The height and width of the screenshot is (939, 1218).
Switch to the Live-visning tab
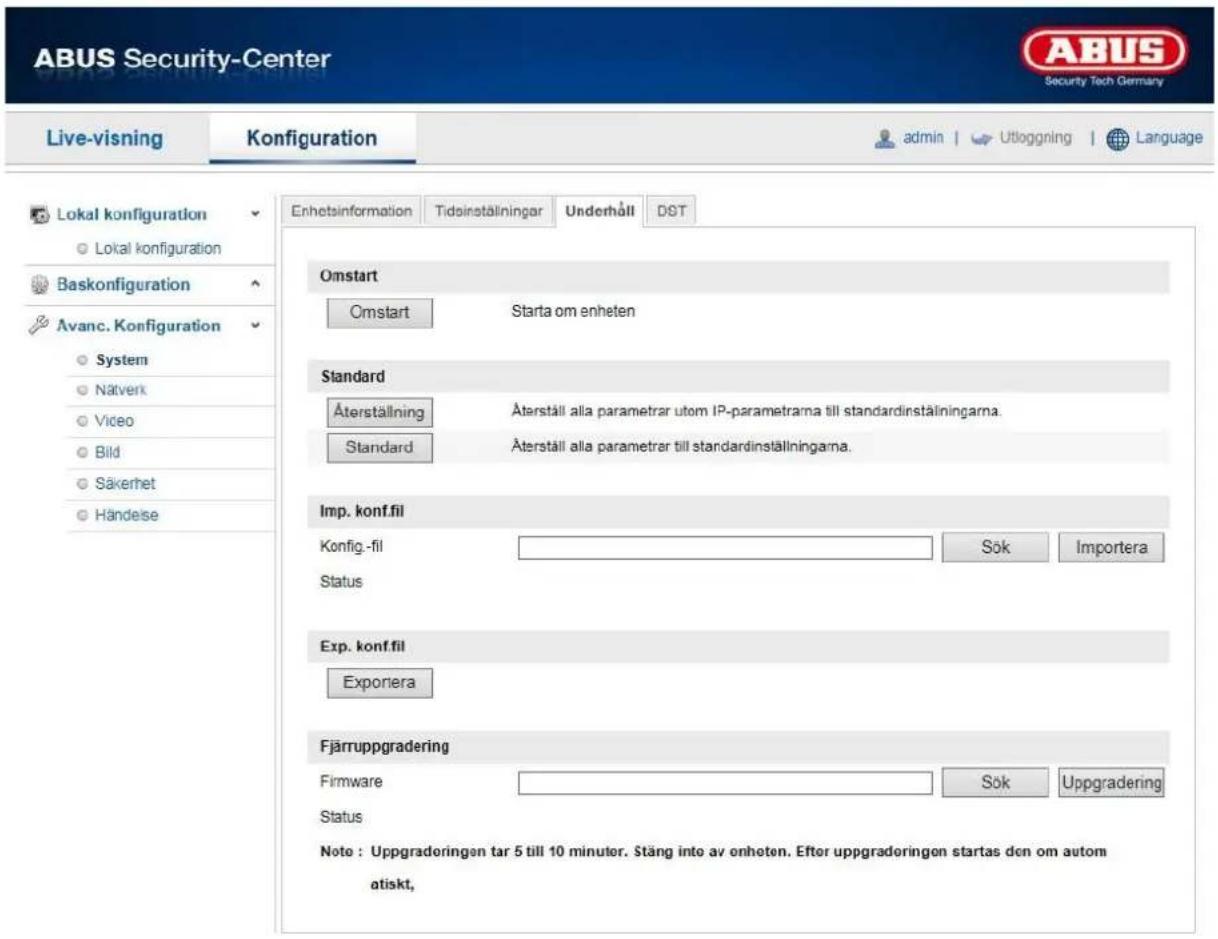point(105,138)
